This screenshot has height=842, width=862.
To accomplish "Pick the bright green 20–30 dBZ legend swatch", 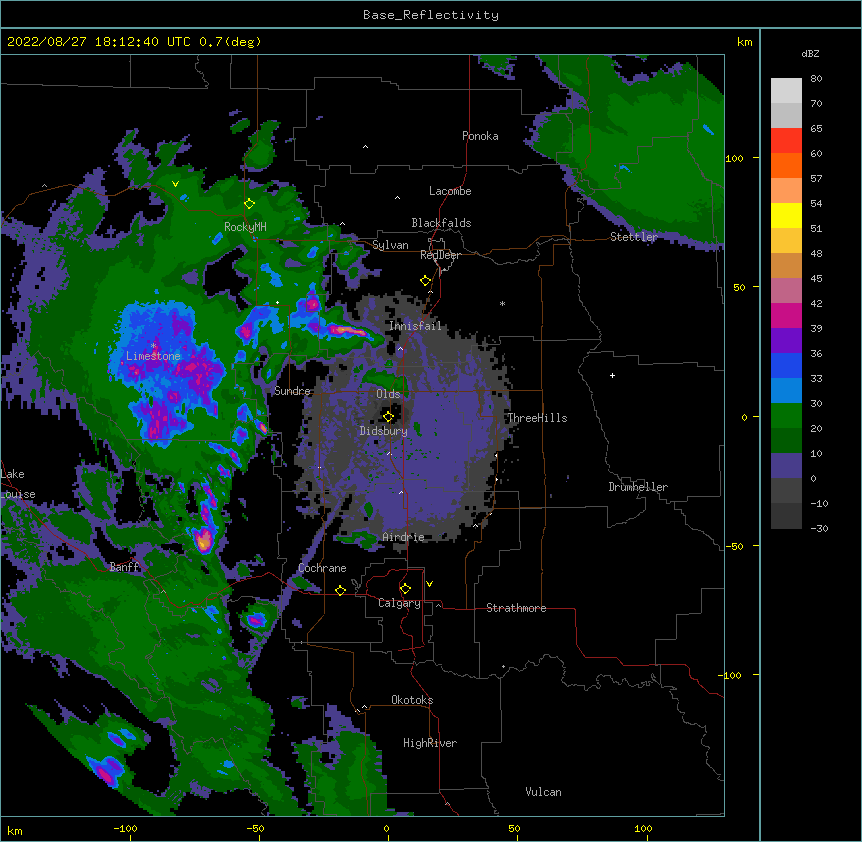I will [x=786, y=416].
